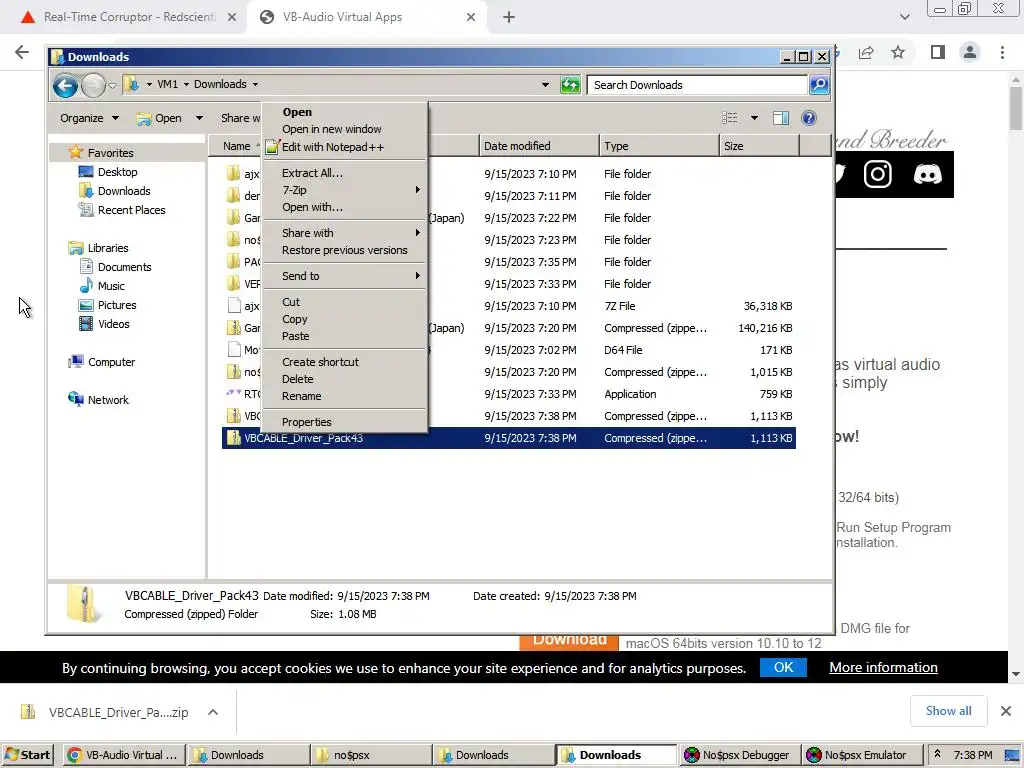The image size is (1024, 768).
Task: Open Chrome profile avatar icon
Action: tap(970, 52)
